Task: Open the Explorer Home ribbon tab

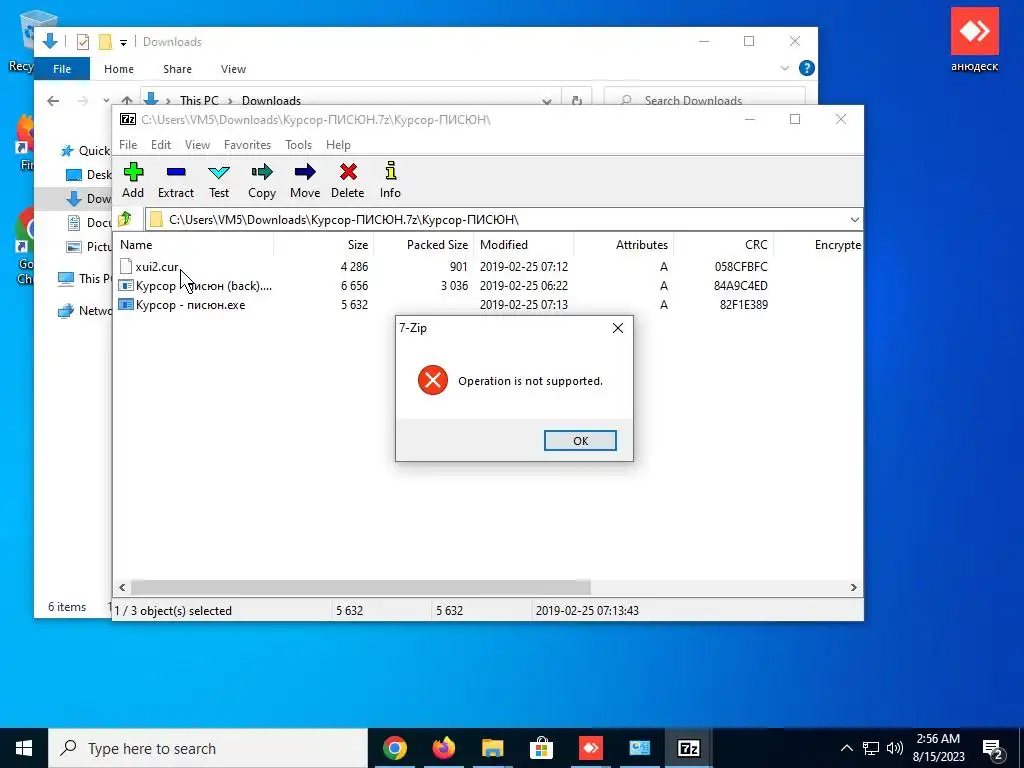Action: 119,69
